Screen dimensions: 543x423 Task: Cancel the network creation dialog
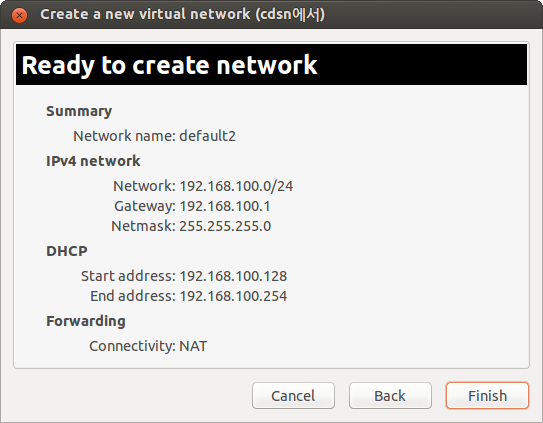pos(293,396)
